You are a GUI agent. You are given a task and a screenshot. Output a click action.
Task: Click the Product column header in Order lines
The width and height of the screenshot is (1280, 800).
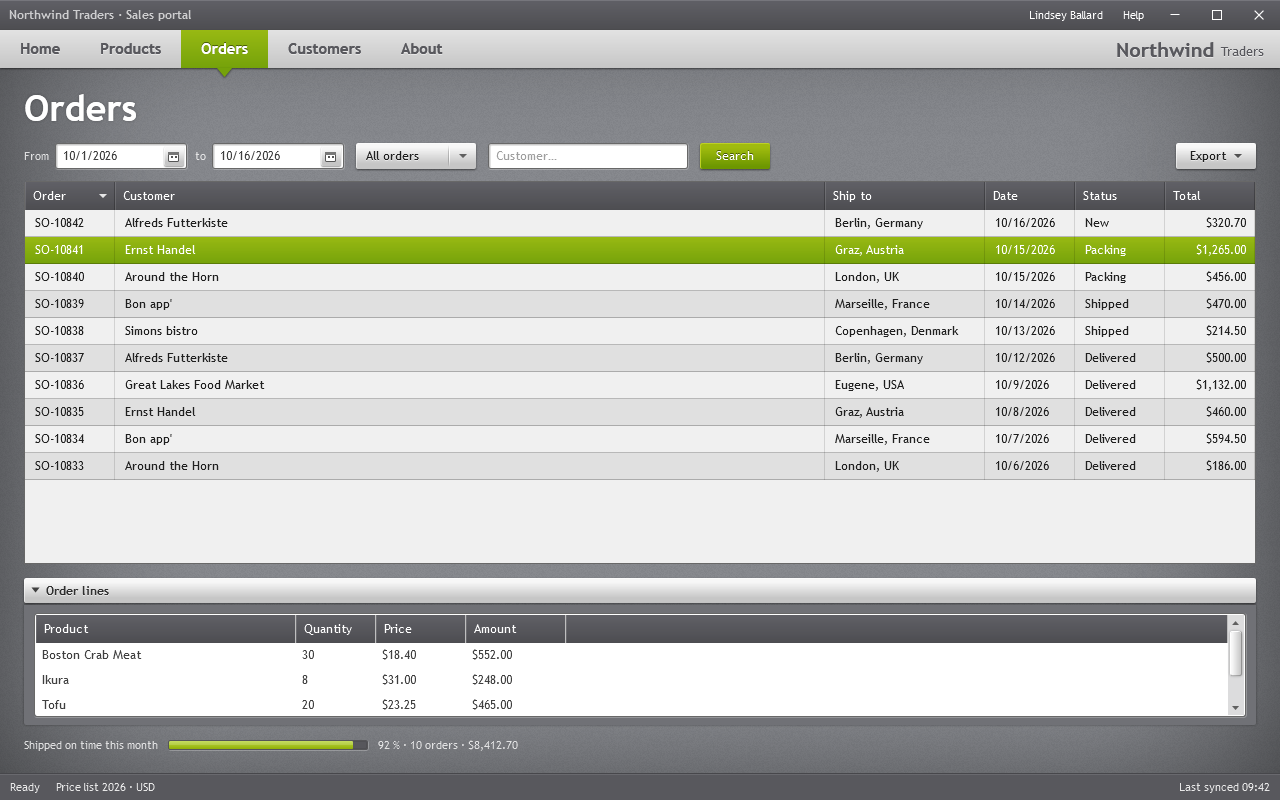166,629
